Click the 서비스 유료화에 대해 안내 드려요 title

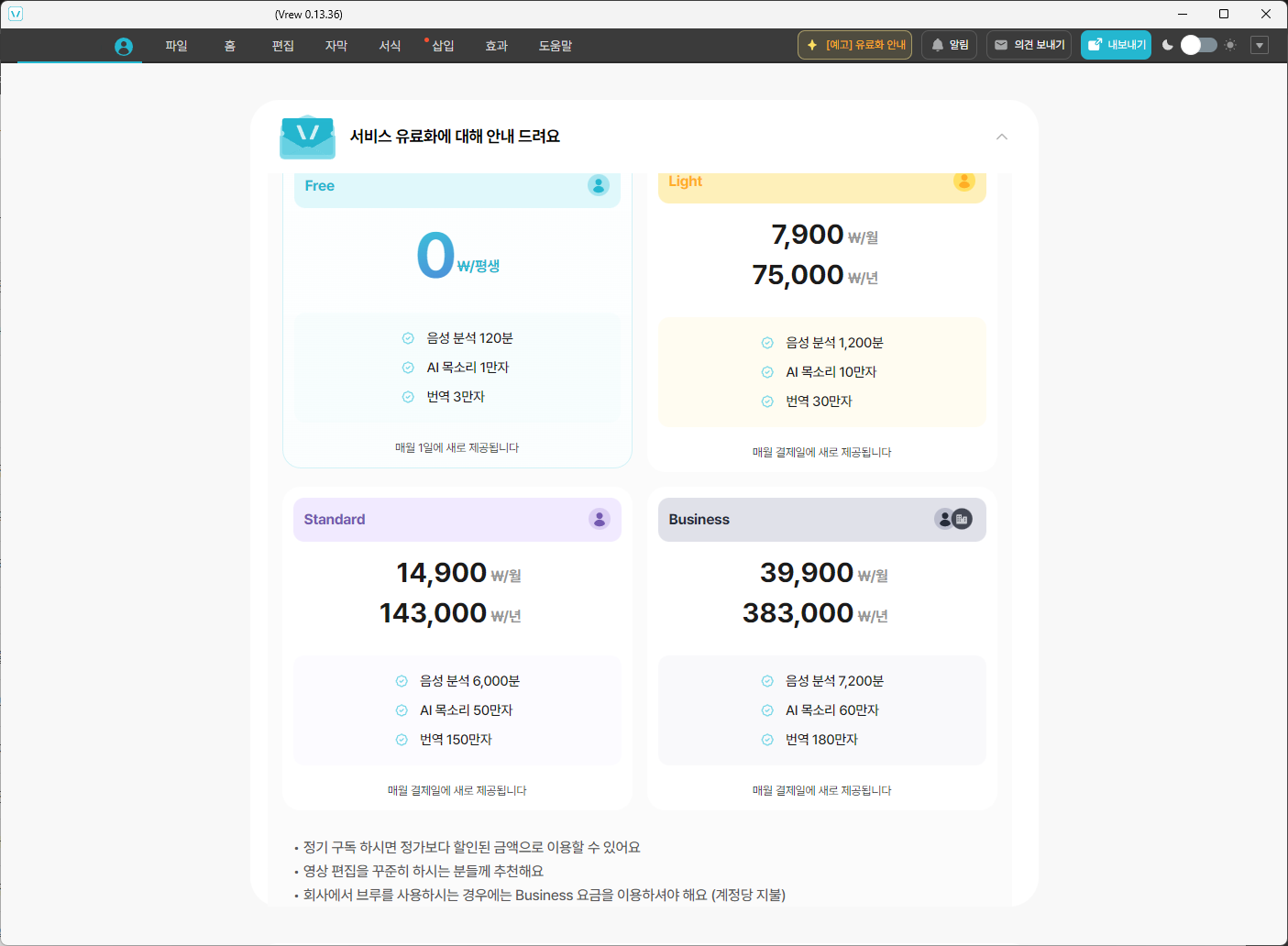pos(455,137)
